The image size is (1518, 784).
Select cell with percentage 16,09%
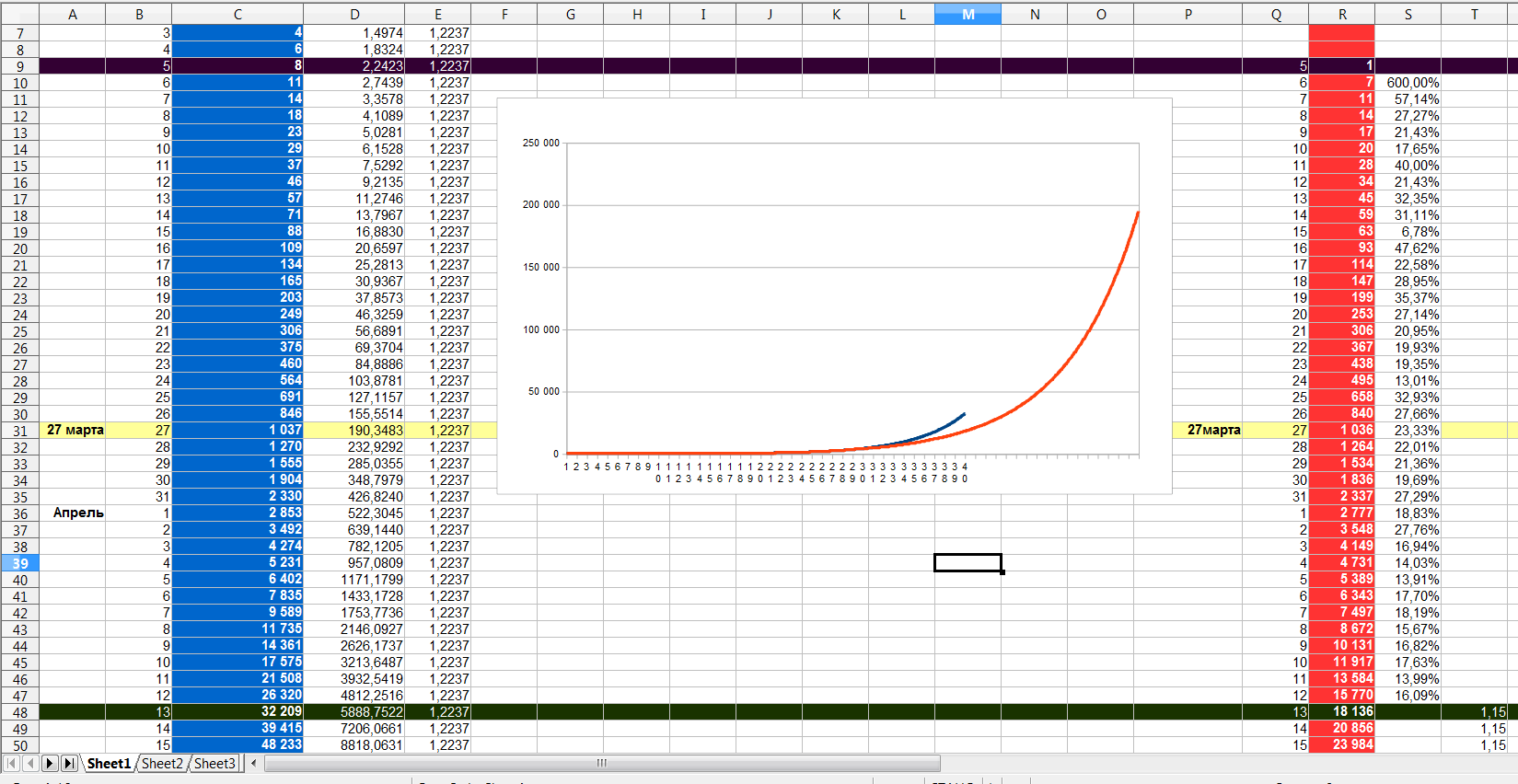1408,695
